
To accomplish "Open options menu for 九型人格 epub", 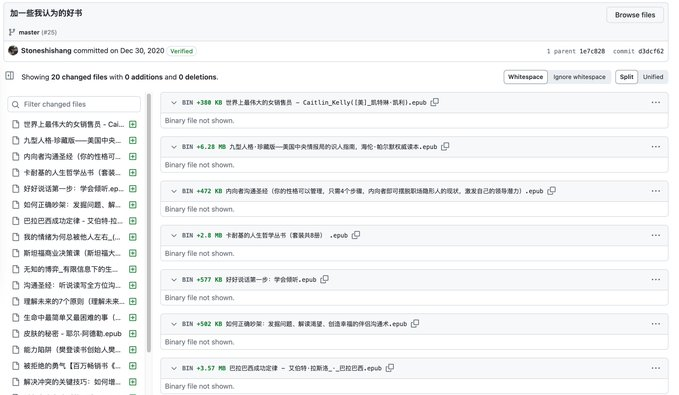I will click(656, 147).
